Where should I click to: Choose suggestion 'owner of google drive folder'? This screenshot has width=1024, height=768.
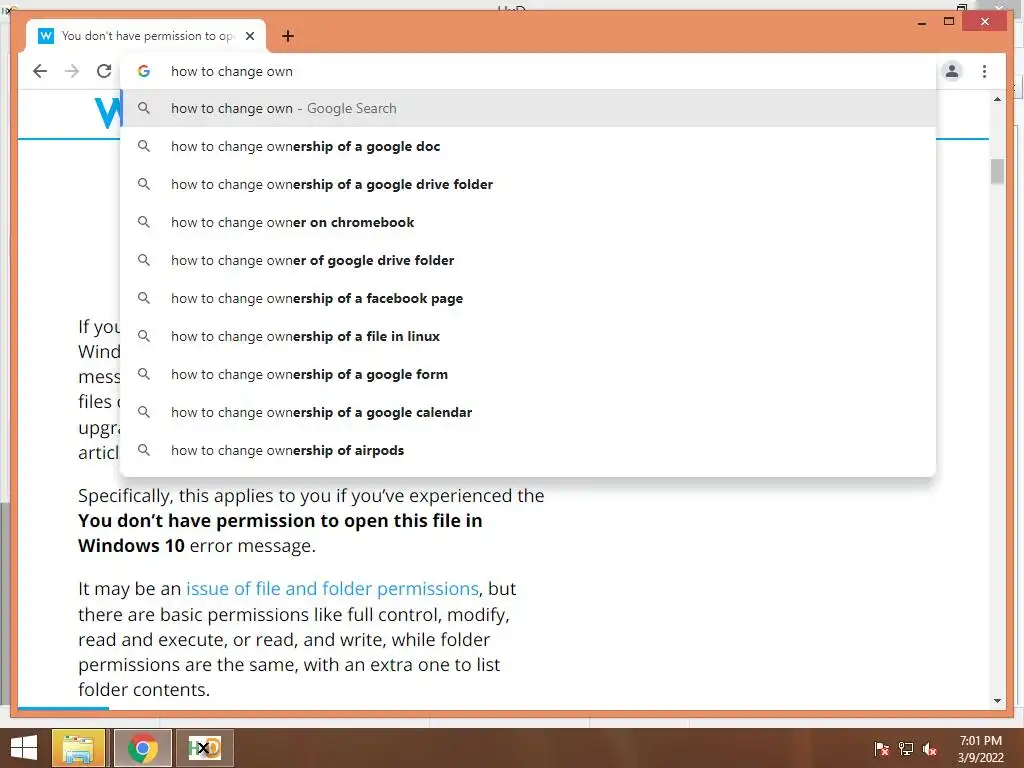[x=528, y=260]
